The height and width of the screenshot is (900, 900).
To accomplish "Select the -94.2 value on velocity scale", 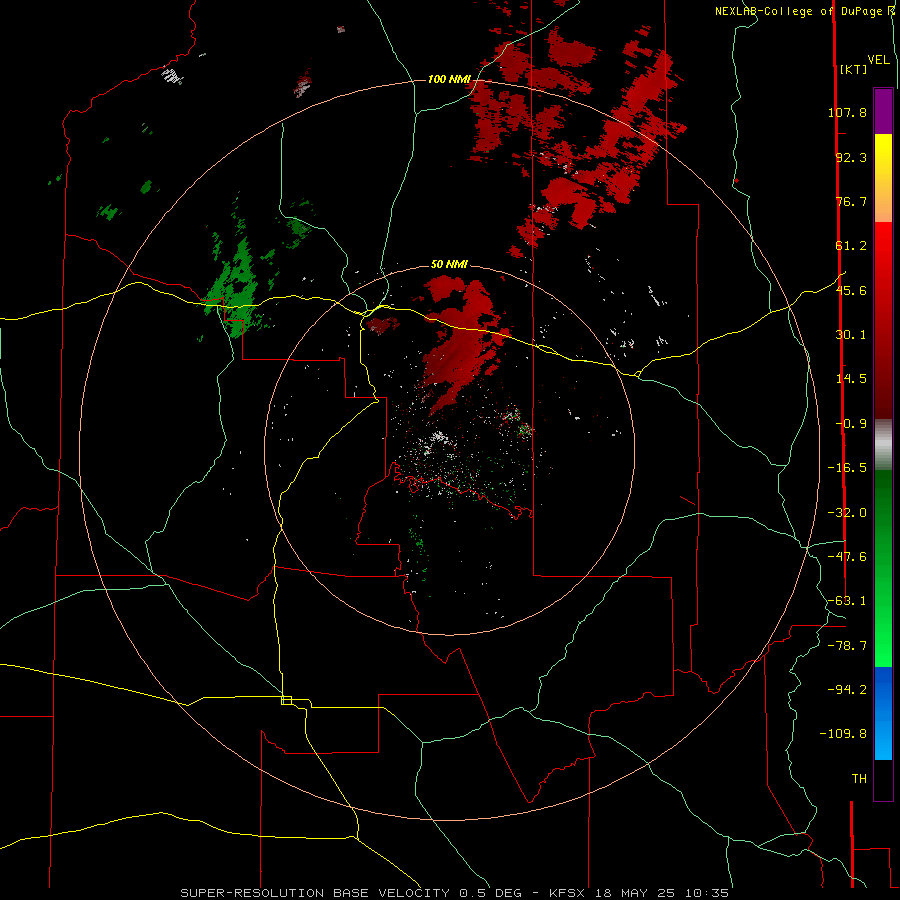I will (847, 690).
